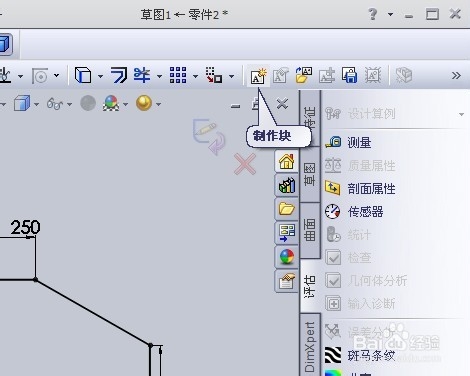
Task: Click the Save Block floppy-disk icon
Action: (349, 75)
